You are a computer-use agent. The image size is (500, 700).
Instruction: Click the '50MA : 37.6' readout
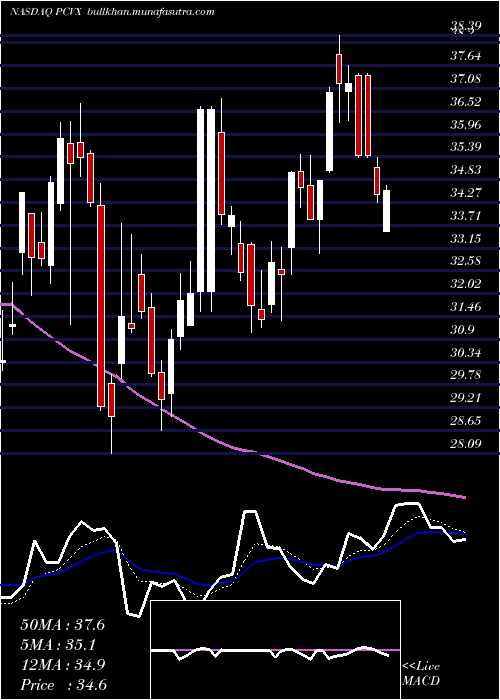point(62,625)
